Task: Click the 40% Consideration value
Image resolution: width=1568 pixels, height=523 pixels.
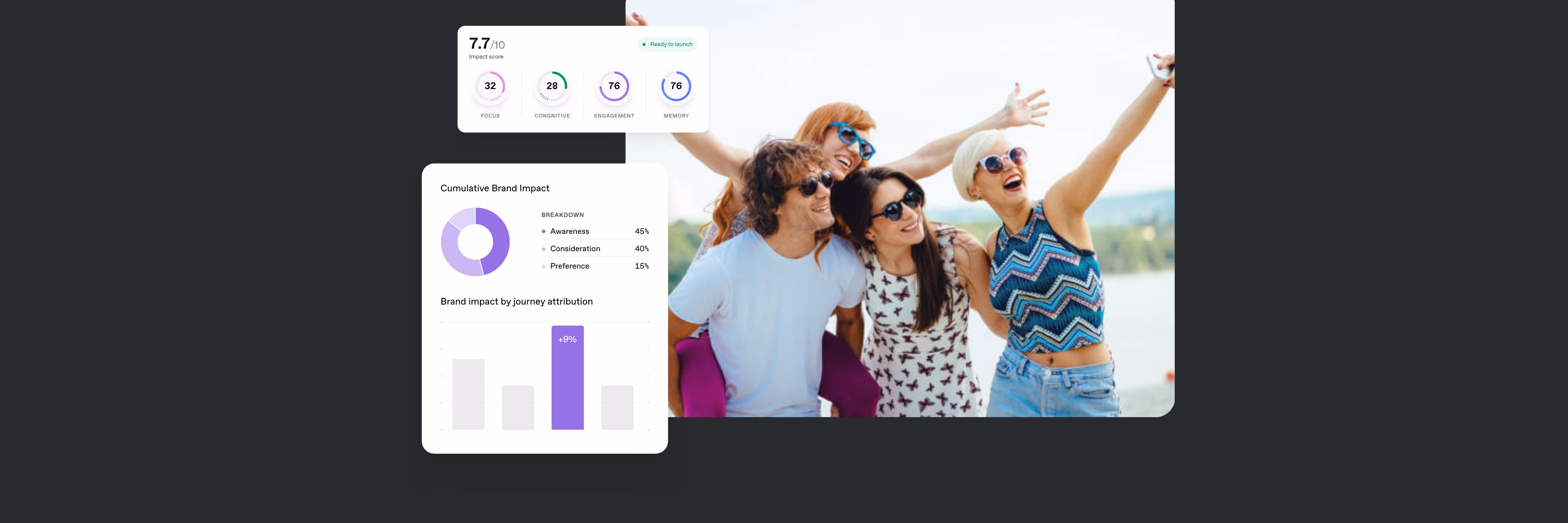Action: 642,248
